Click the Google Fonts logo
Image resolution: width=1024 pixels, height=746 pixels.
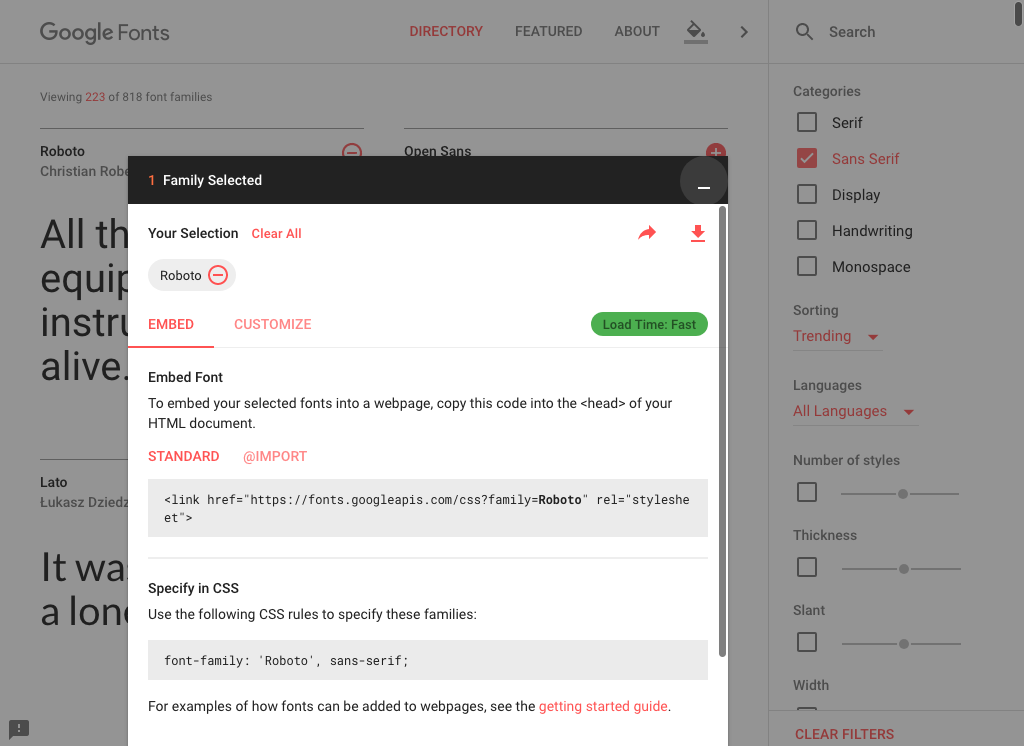point(104,32)
